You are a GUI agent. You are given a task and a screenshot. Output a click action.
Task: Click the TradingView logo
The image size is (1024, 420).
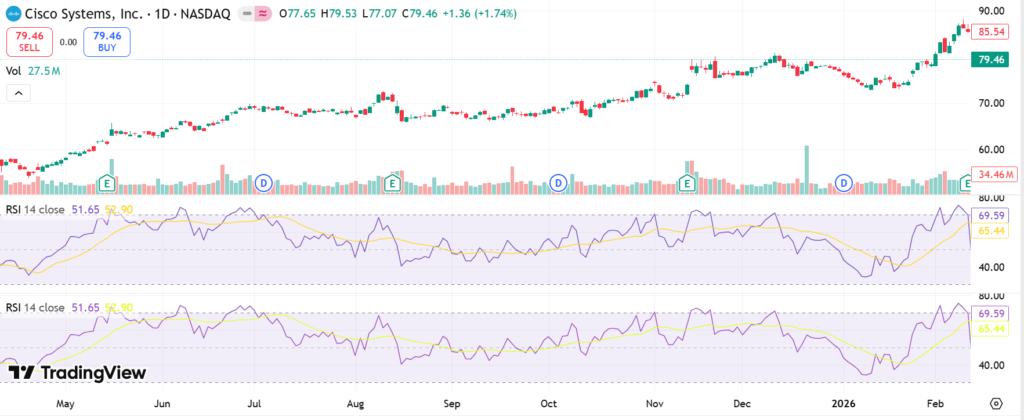point(77,373)
